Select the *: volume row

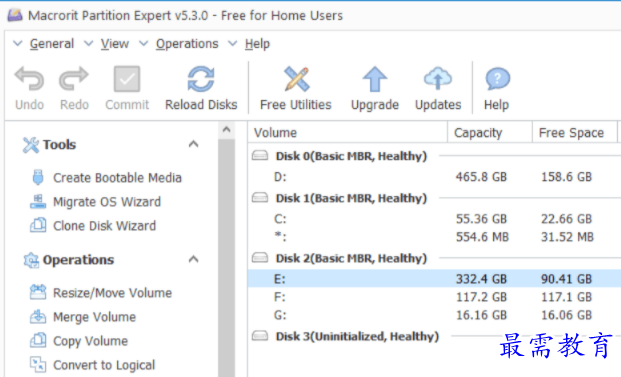pos(434,237)
